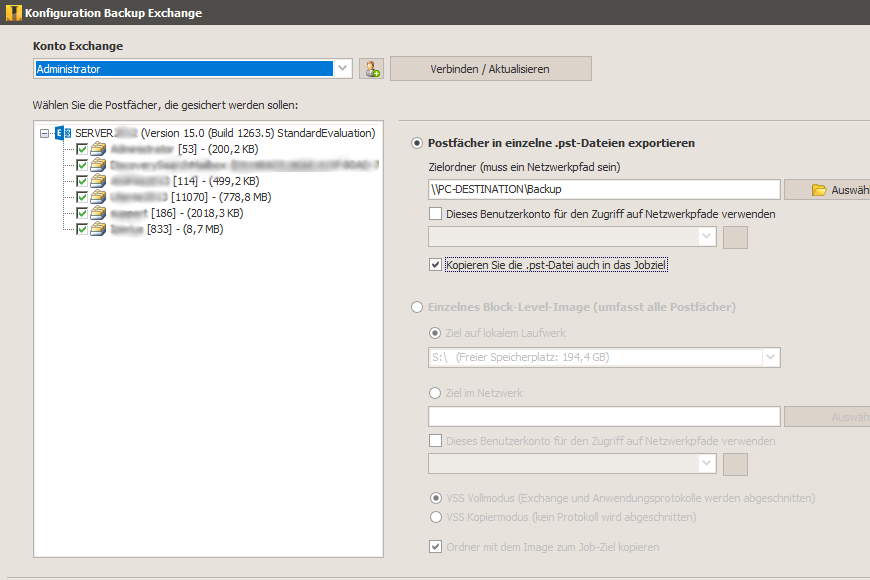Click the Exchange server icon in the tree

(x=63, y=133)
